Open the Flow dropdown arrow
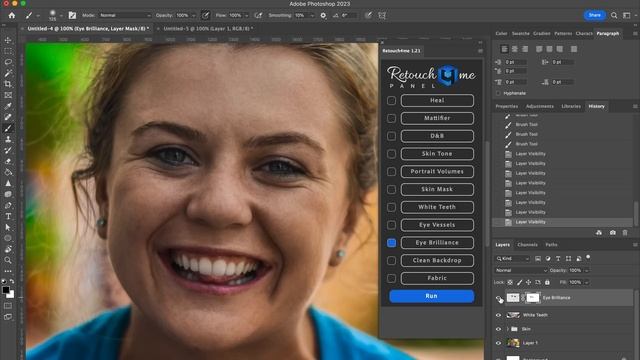 246,16
